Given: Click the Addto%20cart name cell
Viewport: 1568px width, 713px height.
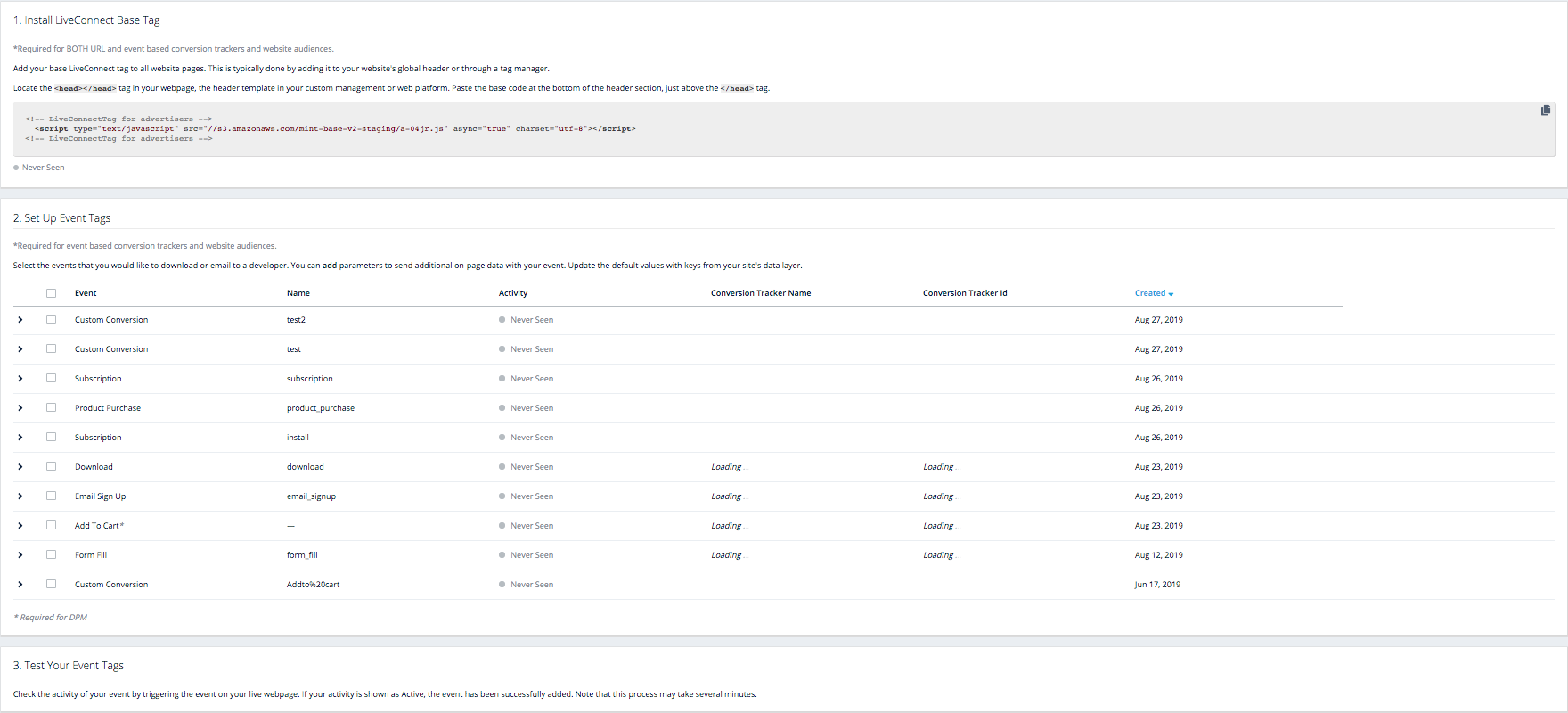Looking at the screenshot, I should pyautogui.click(x=313, y=585).
